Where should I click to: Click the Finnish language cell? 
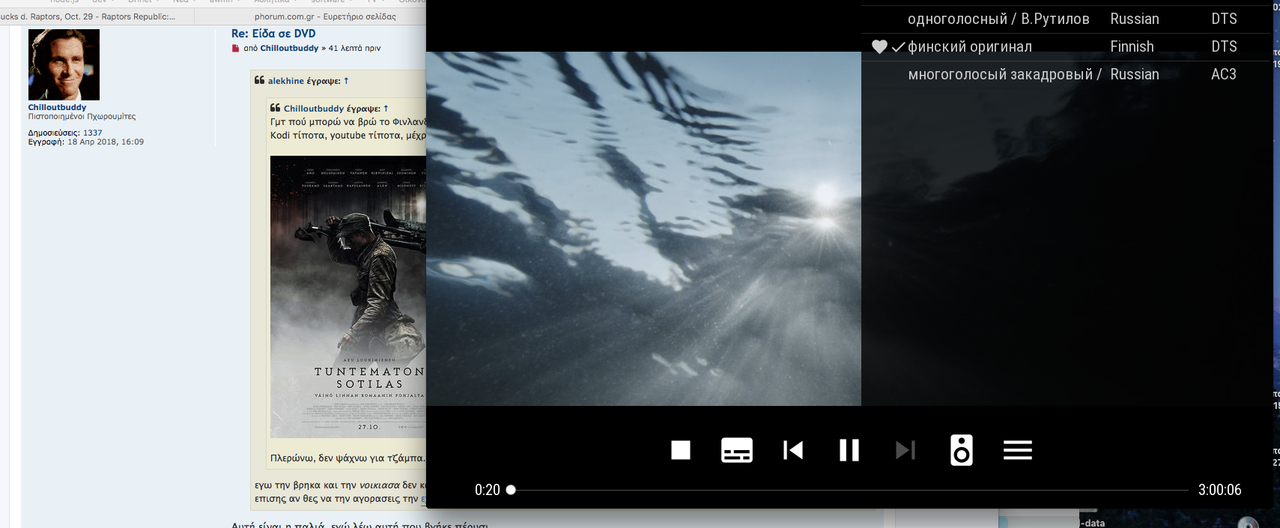1132,47
